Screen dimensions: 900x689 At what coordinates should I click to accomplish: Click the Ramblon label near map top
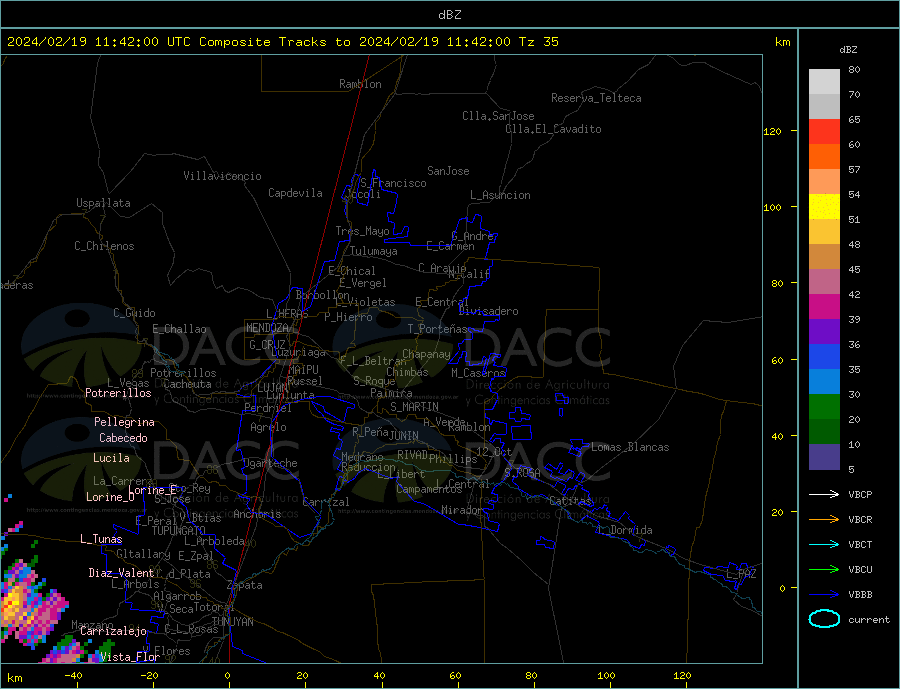[x=360, y=84]
